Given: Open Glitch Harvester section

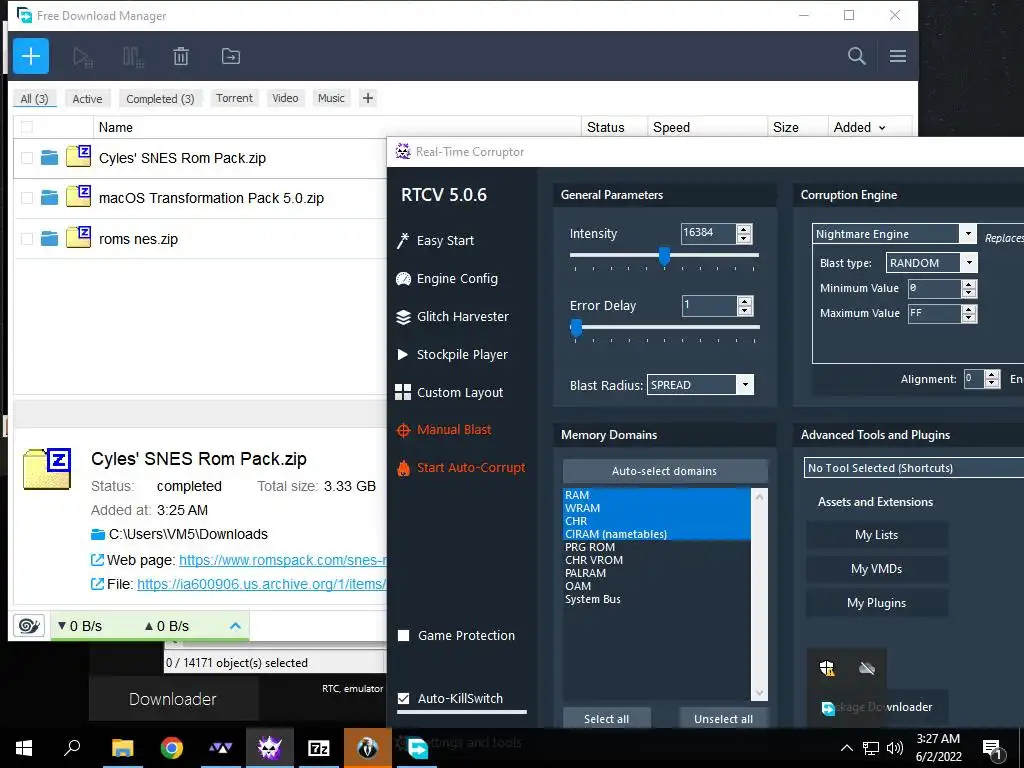Looking at the screenshot, I should coord(452,317).
